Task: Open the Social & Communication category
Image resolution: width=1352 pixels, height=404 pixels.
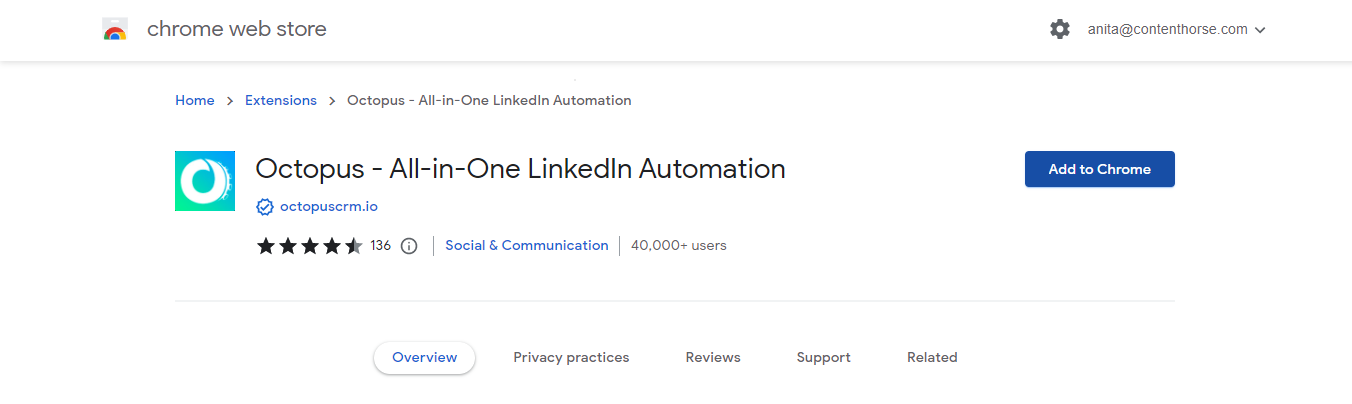Action: 526,245
